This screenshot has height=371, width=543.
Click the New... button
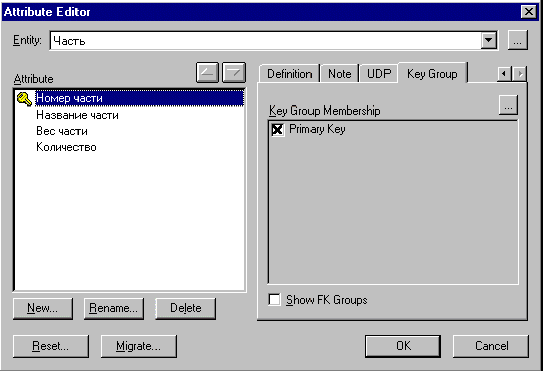(43, 308)
